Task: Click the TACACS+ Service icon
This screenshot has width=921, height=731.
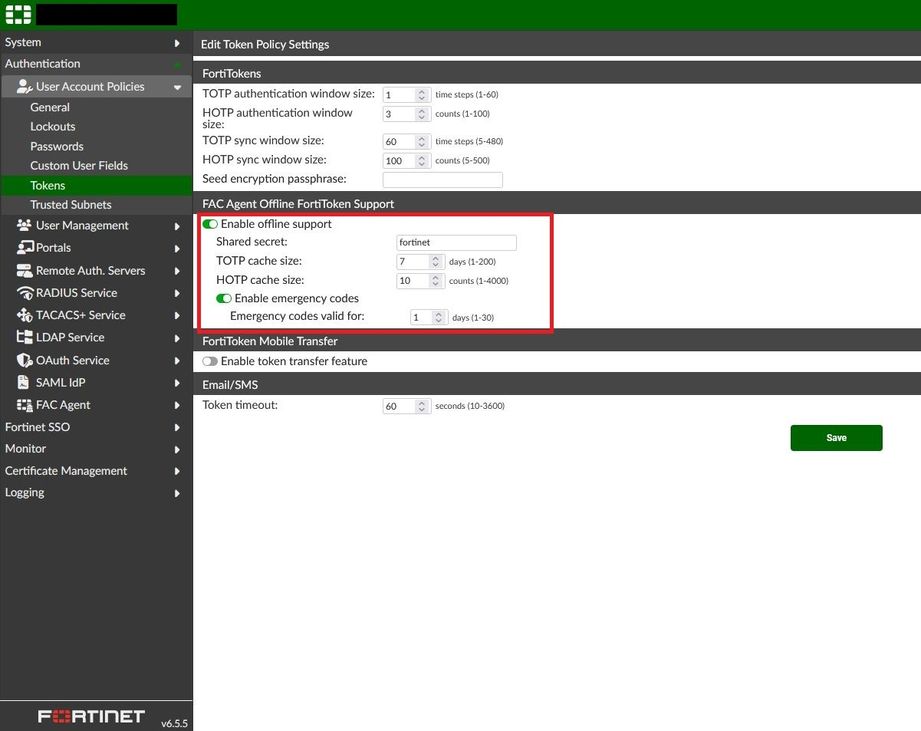Action: [x=24, y=315]
